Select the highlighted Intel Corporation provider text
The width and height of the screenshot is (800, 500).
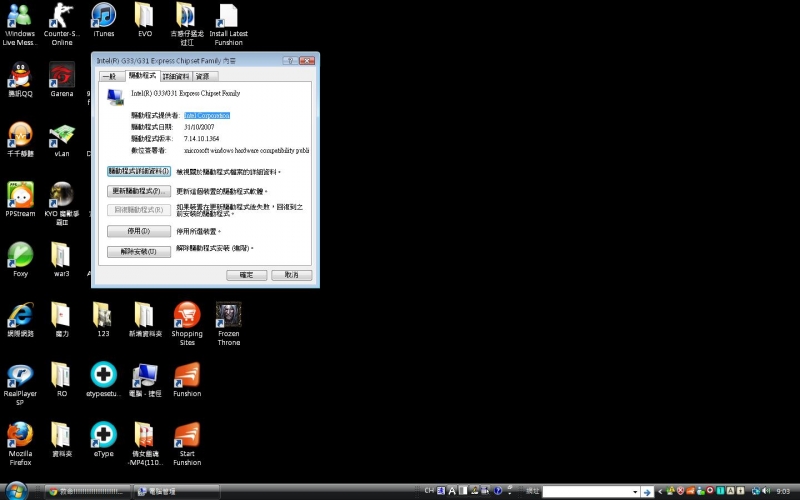click(x=207, y=116)
